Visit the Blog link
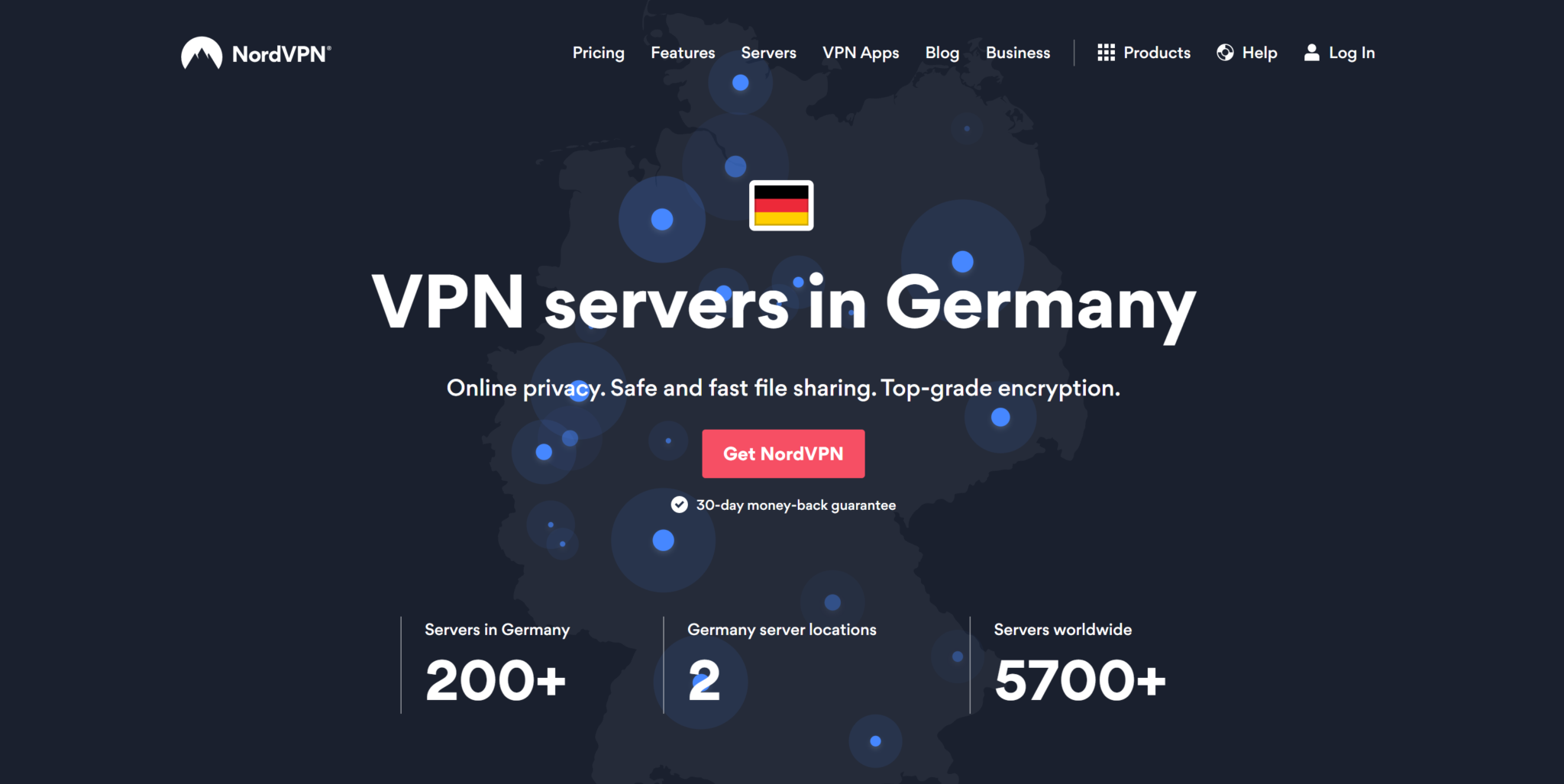 coord(942,53)
